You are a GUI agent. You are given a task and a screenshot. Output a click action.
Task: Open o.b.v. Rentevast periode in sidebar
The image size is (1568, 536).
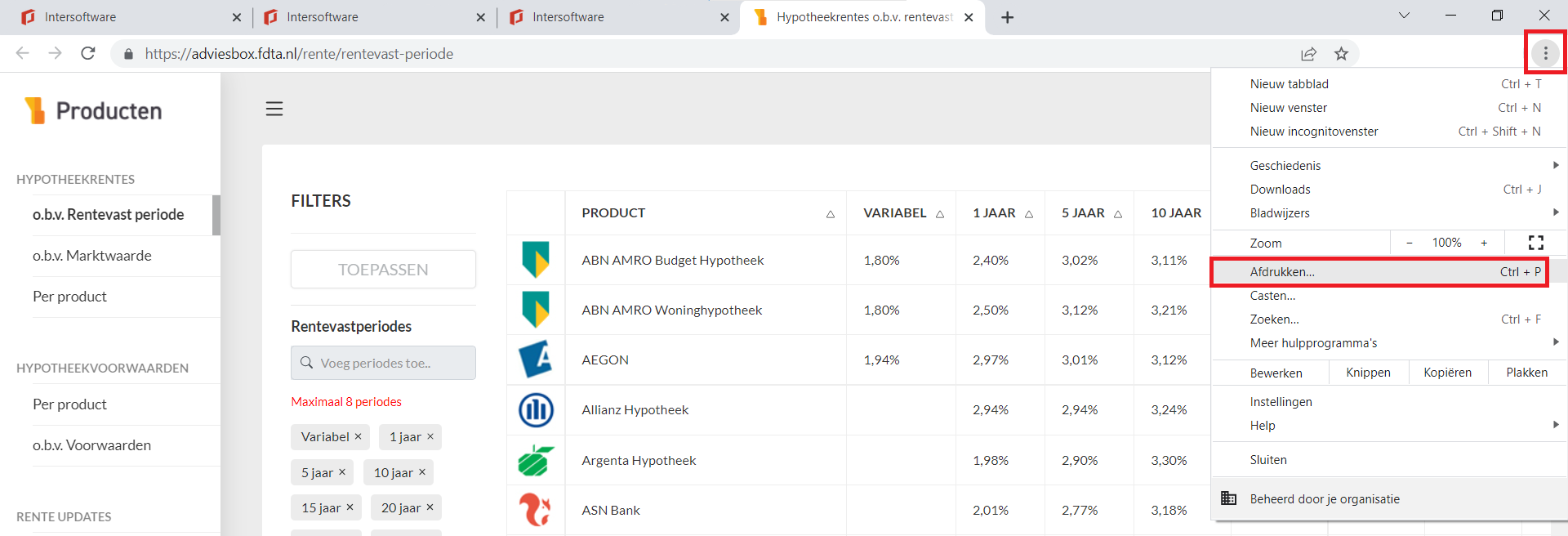(108, 215)
